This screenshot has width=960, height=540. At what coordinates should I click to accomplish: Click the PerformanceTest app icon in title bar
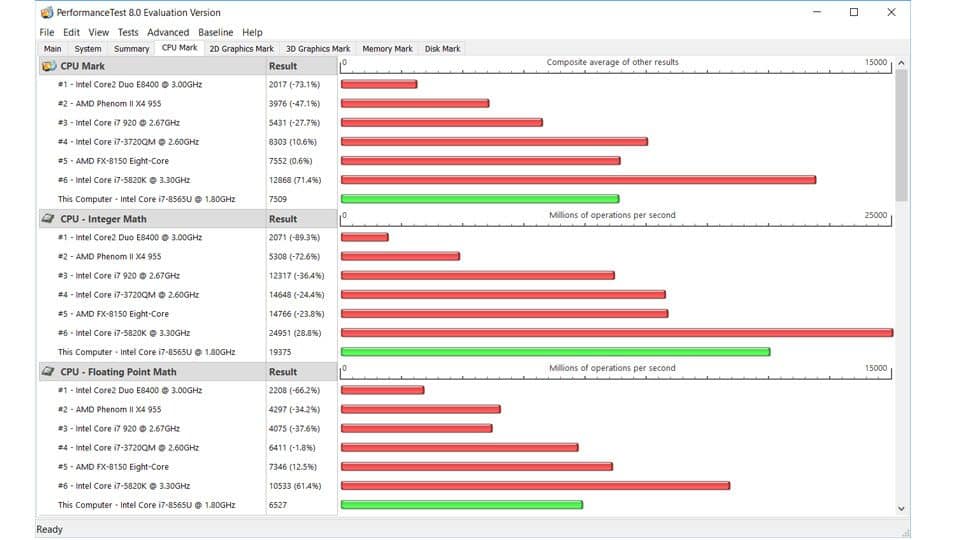(x=47, y=13)
